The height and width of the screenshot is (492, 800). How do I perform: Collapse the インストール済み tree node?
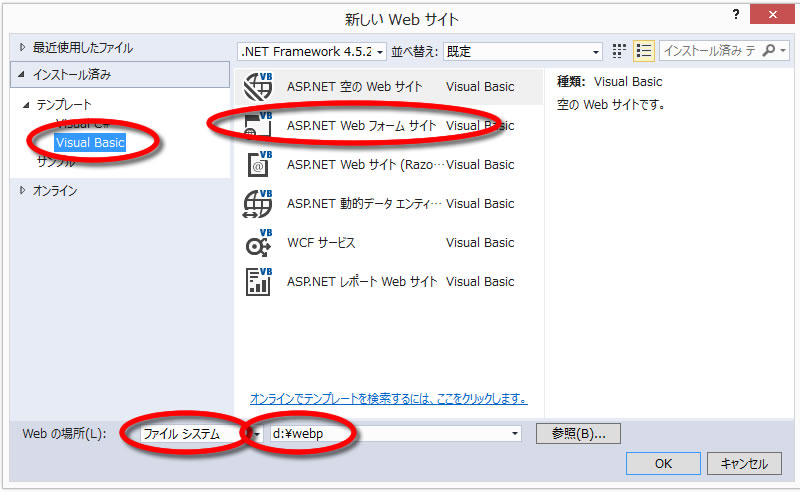(21, 75)
